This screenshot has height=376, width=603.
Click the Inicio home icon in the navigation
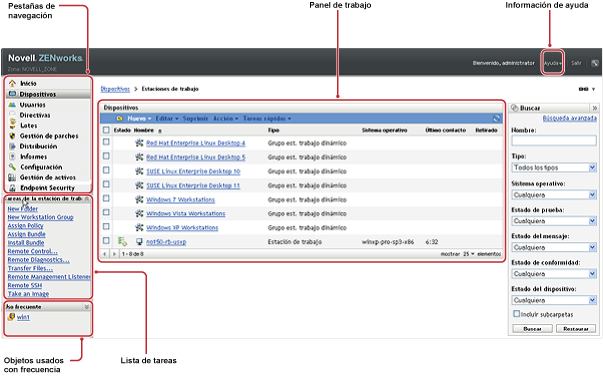12,83
